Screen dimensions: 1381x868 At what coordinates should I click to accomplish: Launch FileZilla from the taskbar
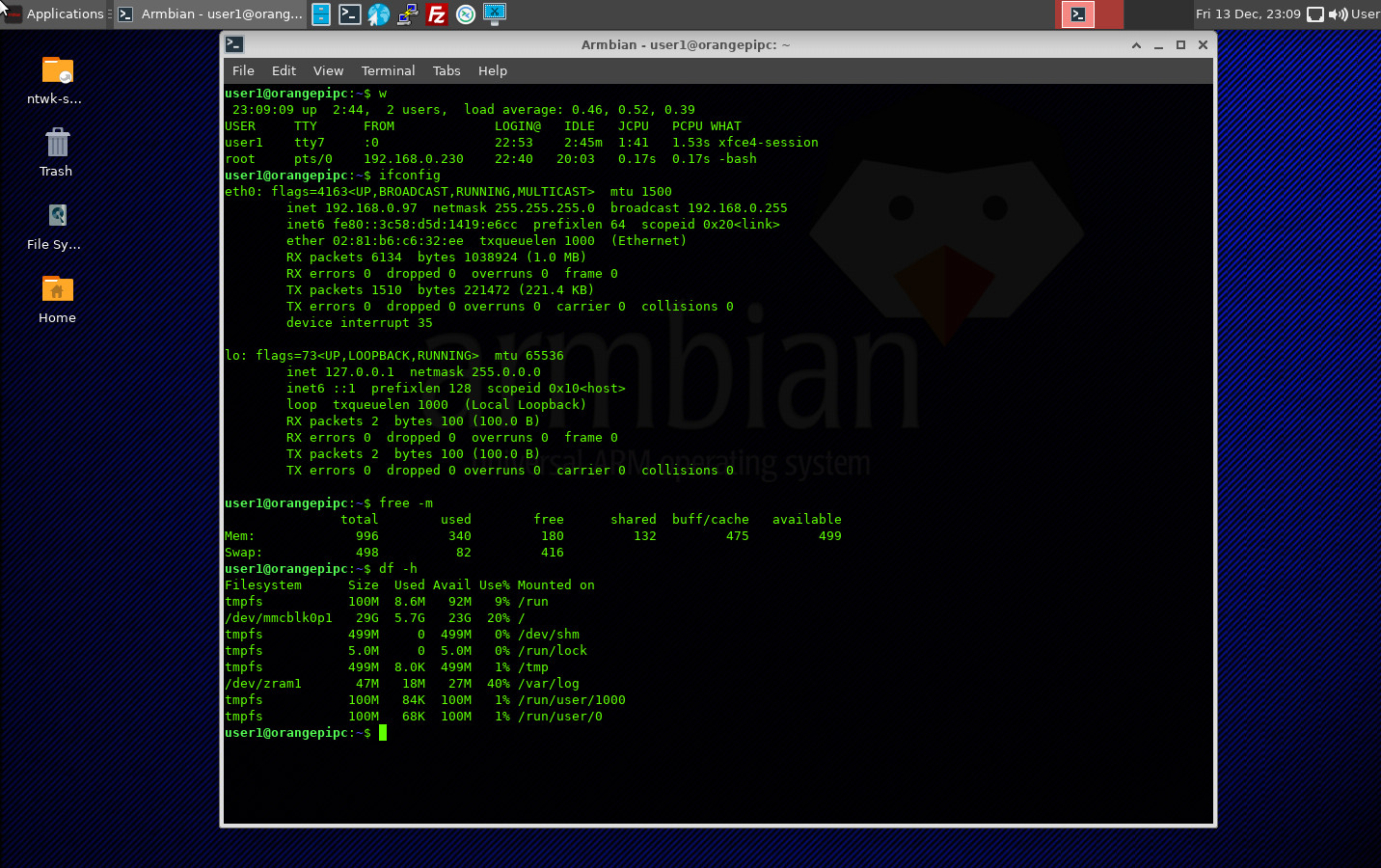click(x=436, y=14)
